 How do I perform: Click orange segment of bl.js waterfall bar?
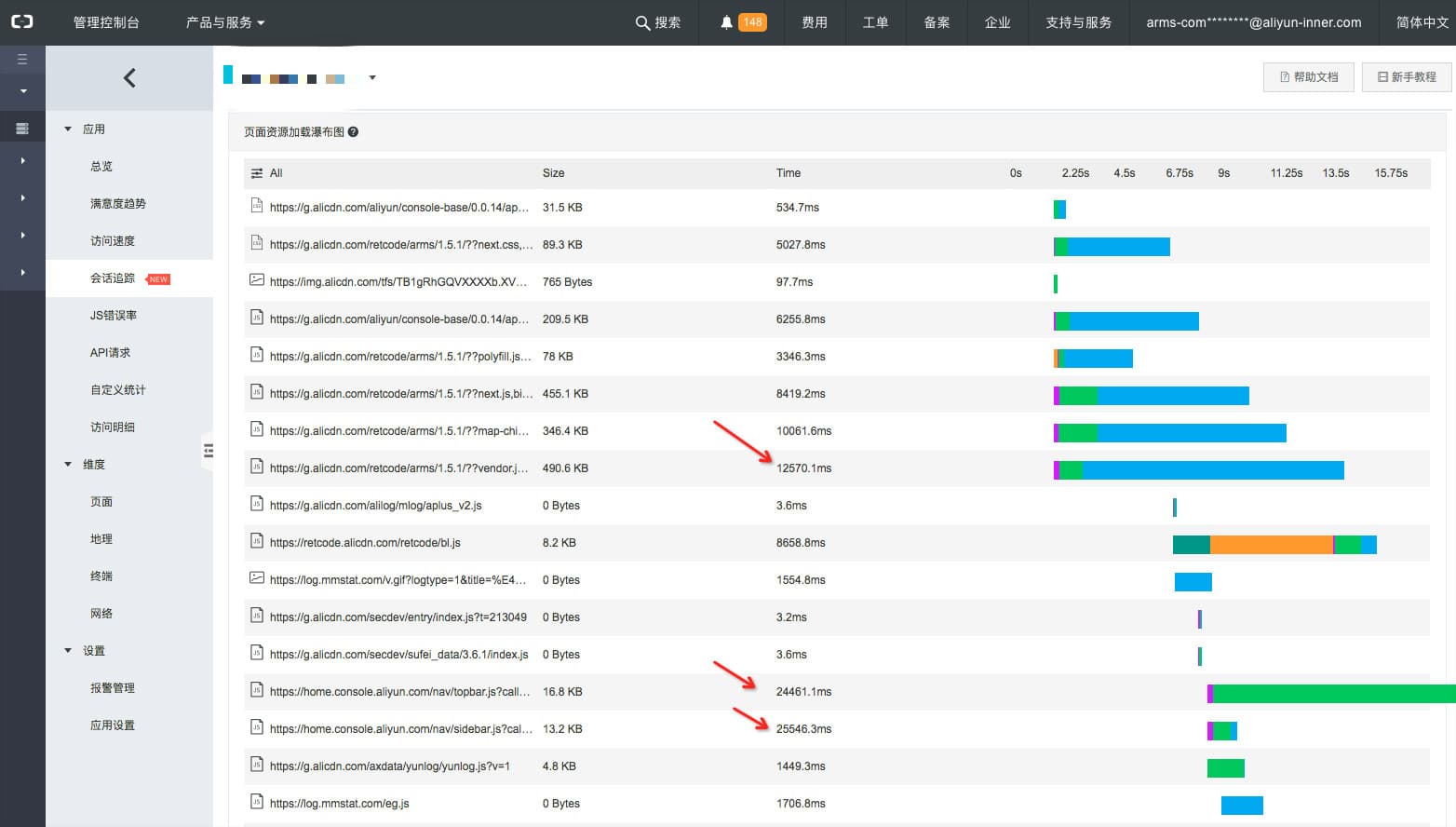(1272, 545)
